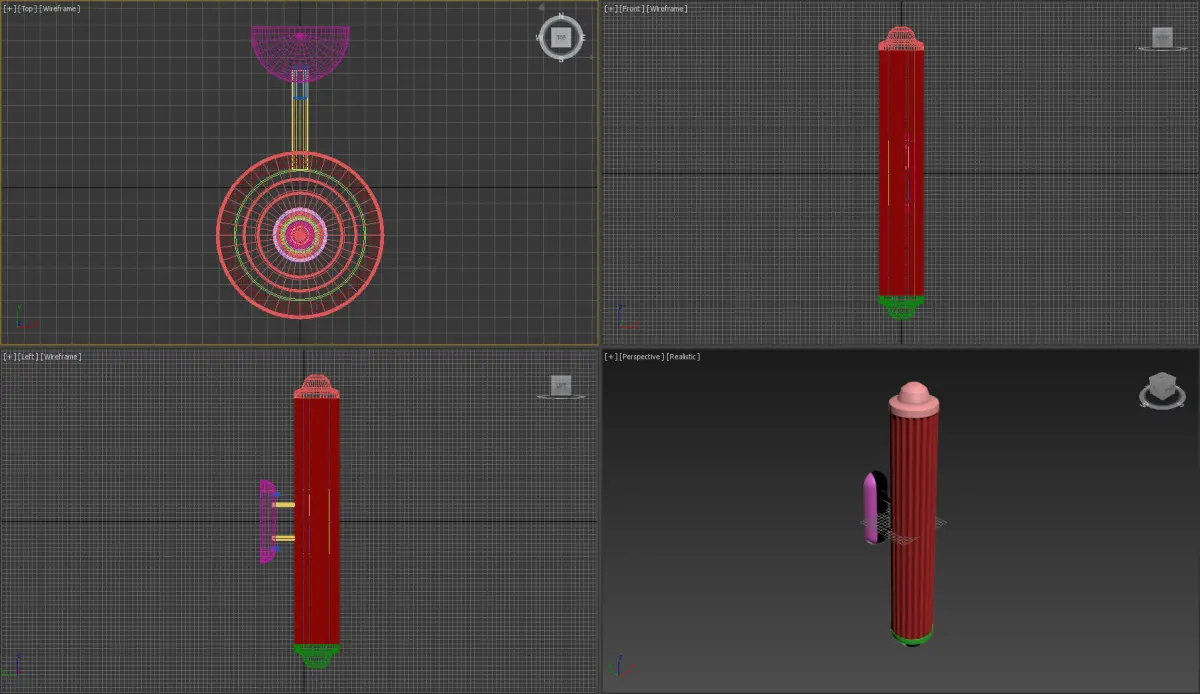
Task: Open Wireframe shading menu in Left viewport
Action: pyautogui.click(x=63, y=357)
